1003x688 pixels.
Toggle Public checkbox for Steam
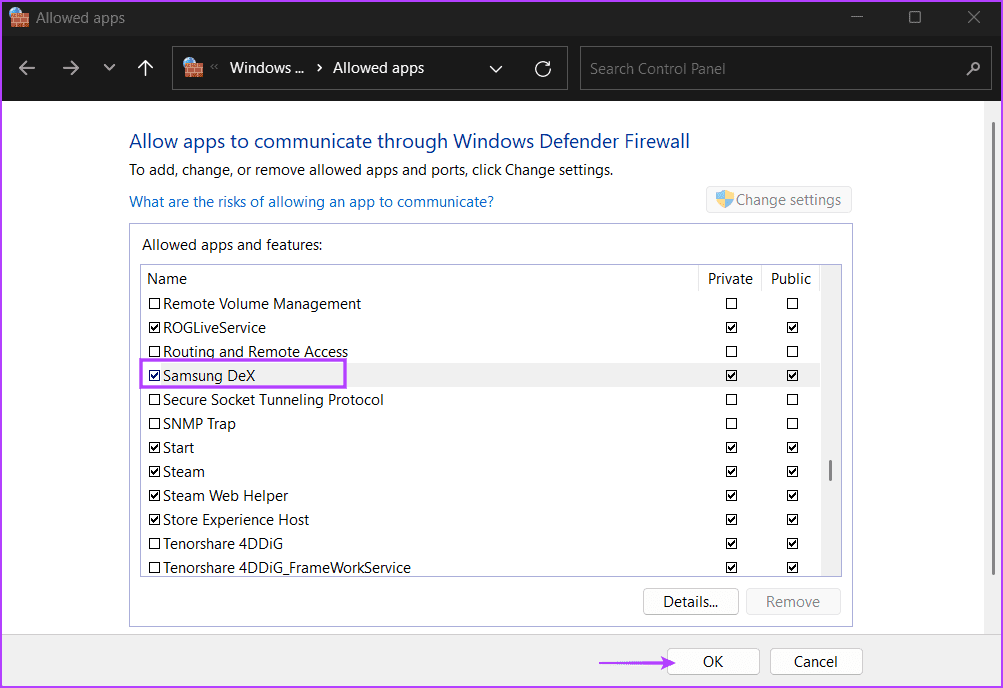(792, 471)
